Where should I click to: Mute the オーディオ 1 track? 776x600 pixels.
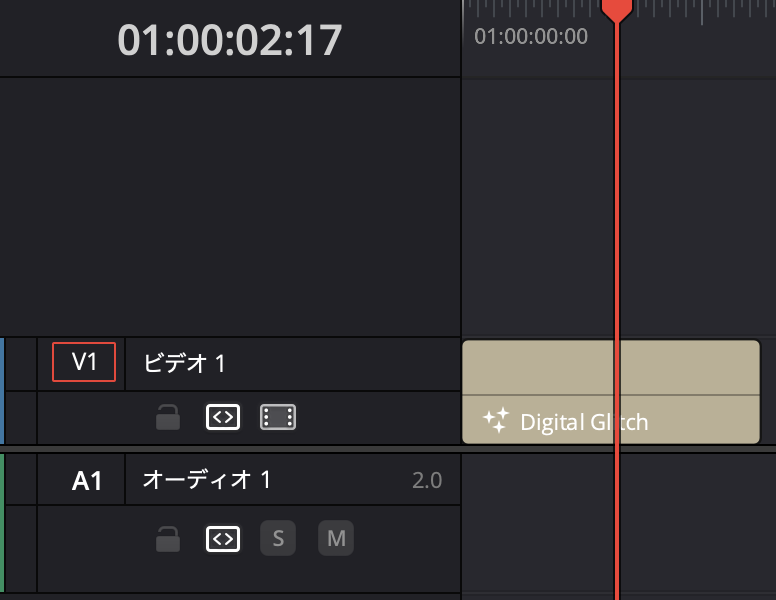[x=336, y=540]
